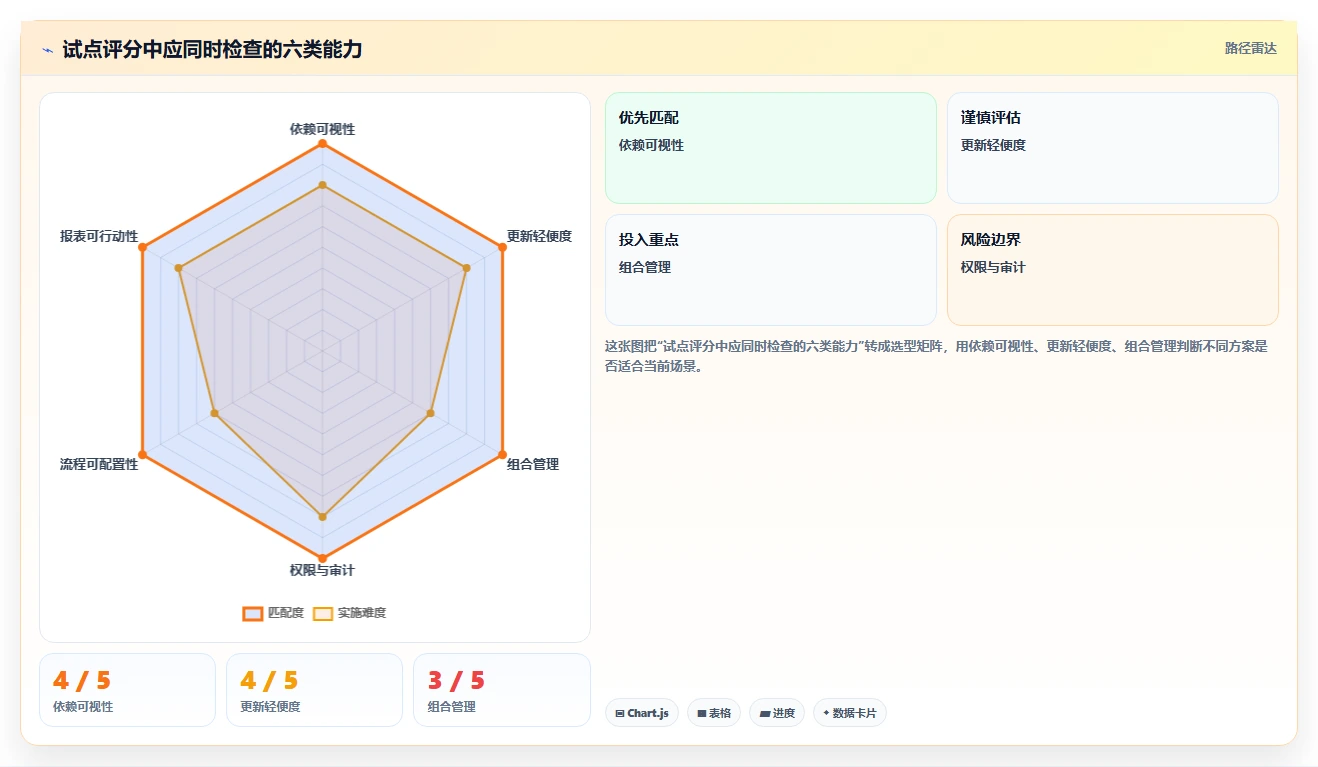Click the 权限与审计 radar axis label
Image resolution: width=1318 pixels, height=767 pixels.
click(x=322, y=570)
